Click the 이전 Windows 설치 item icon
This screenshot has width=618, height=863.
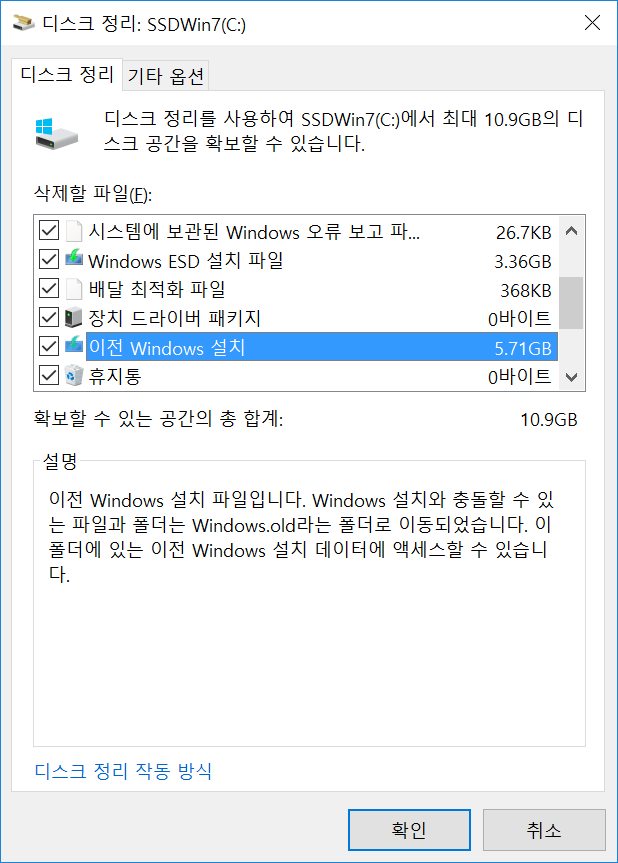point(74,346)
